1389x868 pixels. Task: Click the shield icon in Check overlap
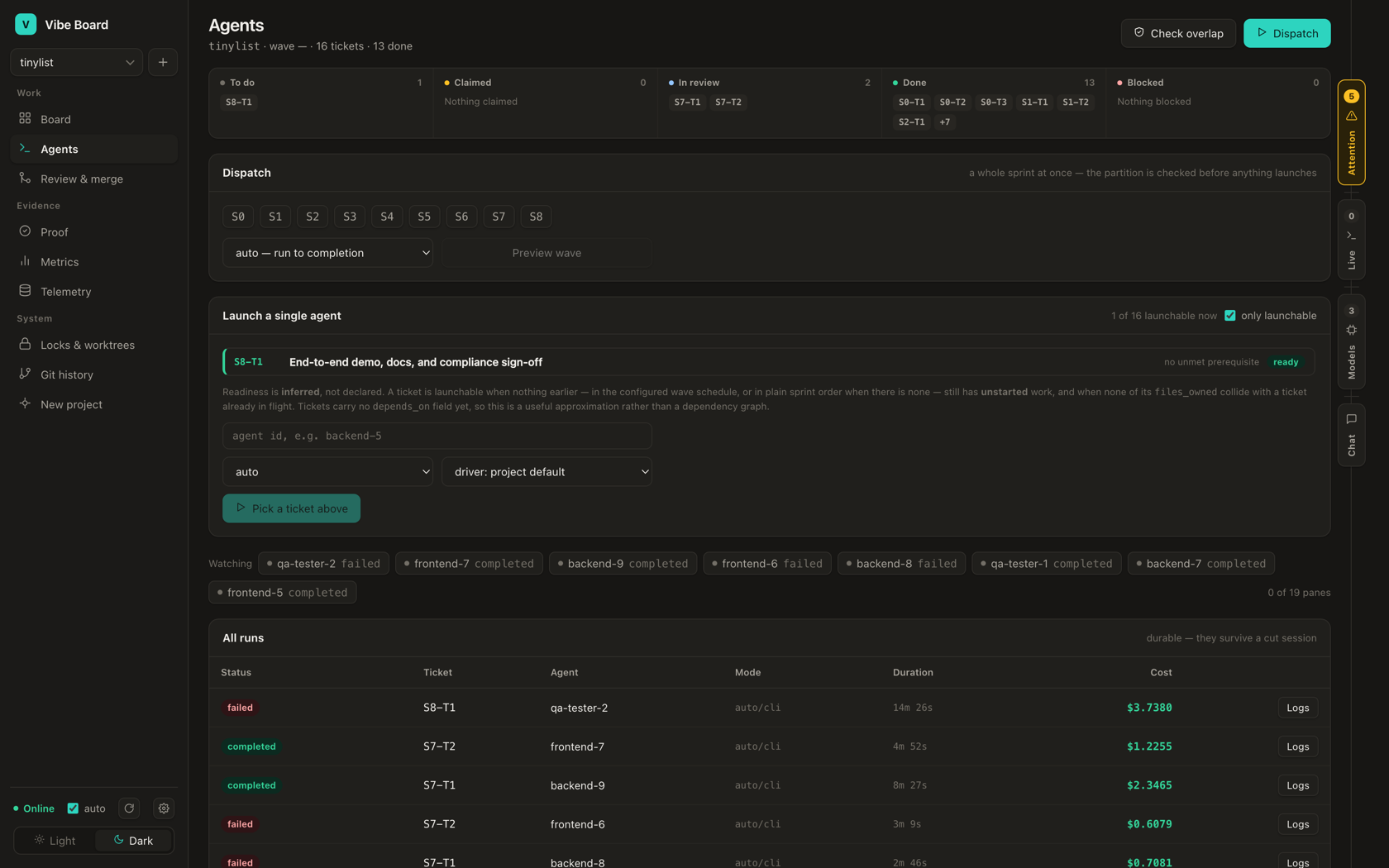pyautogui.click(x=1138, y=32)
